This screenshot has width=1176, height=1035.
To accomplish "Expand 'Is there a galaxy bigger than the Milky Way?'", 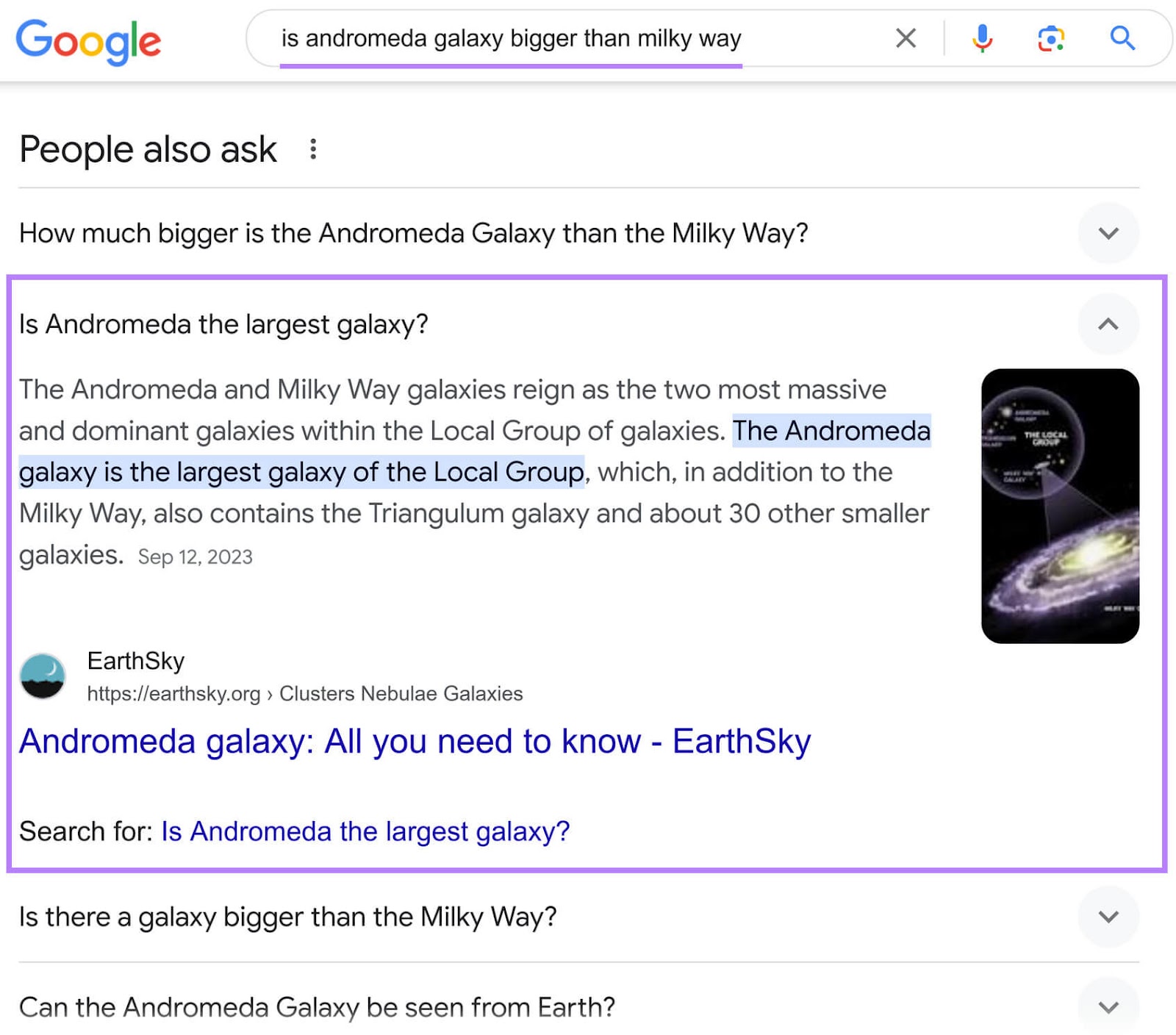I will pyautogui.click(x=1108, y=917).
